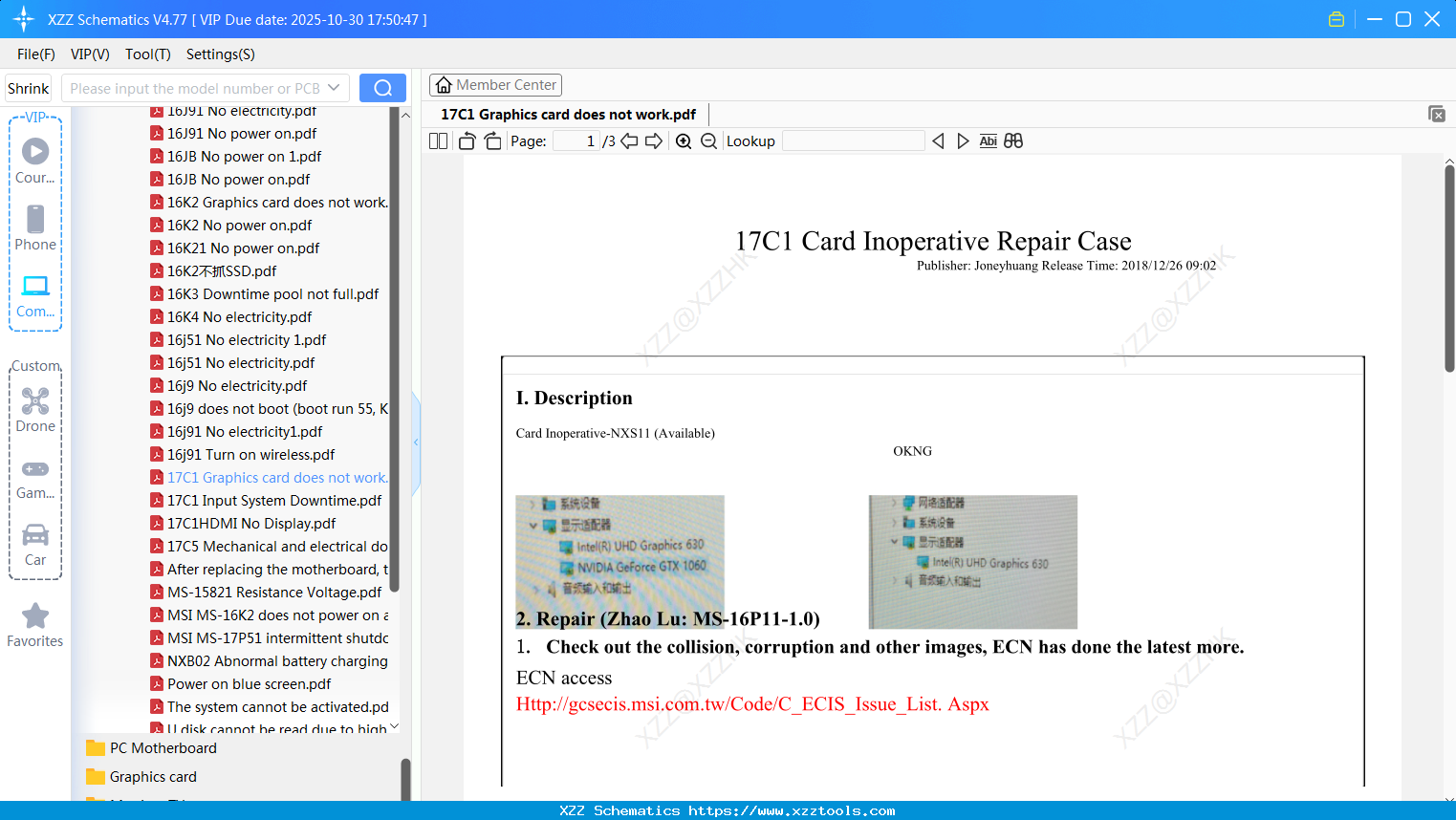Select the Computer category in the sidebar
The image size is (1456, 820).
click(x=35, y=295)
